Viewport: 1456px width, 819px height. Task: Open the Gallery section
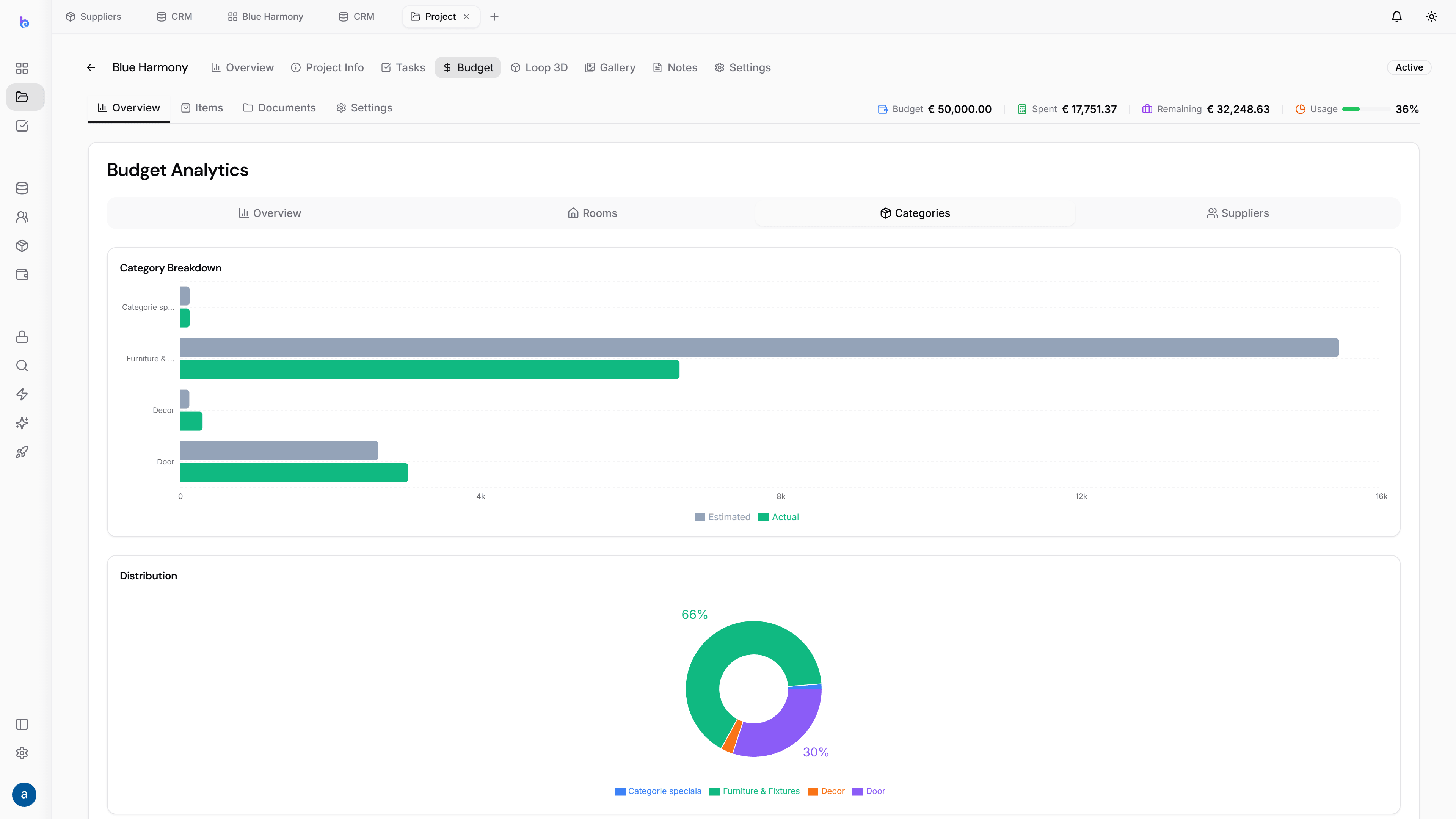[610, 67]
